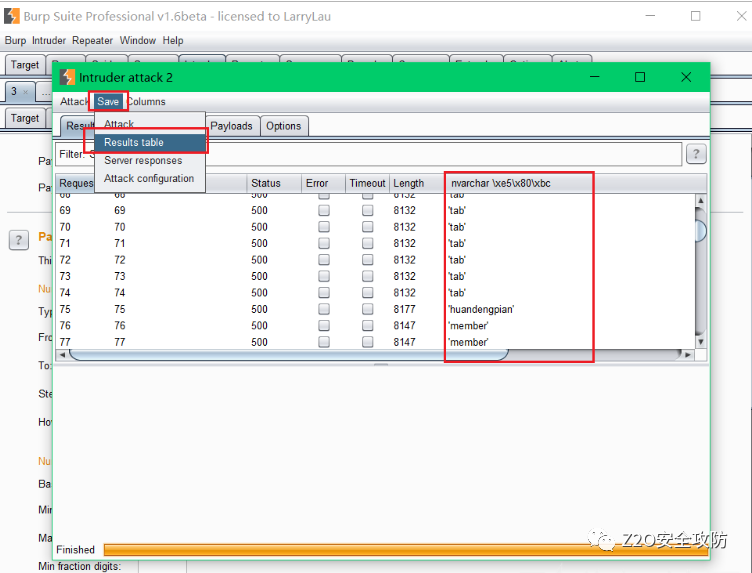Open the Burp menu in main window
This screenshot has width=752, height=573.
point(15,41)
